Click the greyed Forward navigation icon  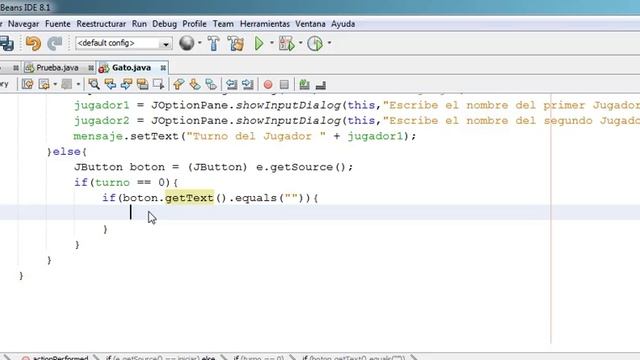(67, 84)
